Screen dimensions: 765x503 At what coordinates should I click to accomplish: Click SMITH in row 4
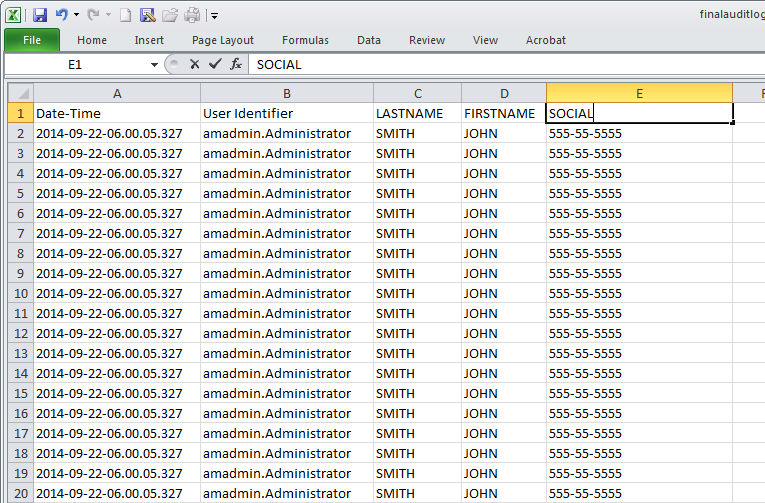click(x=418, y=173)
